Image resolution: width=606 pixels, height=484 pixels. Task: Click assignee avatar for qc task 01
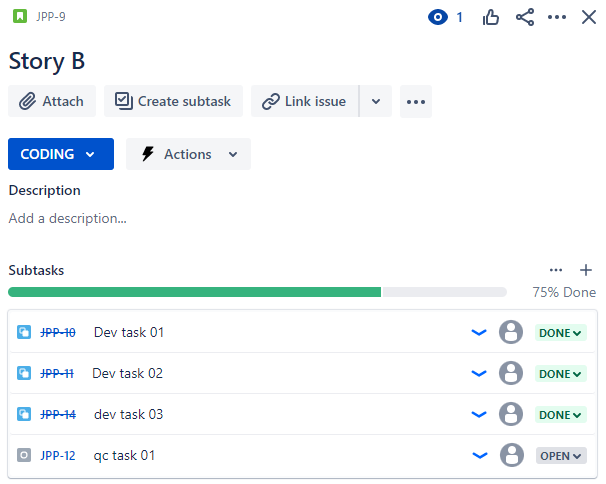pyautogui.click(x=512, y=455)
